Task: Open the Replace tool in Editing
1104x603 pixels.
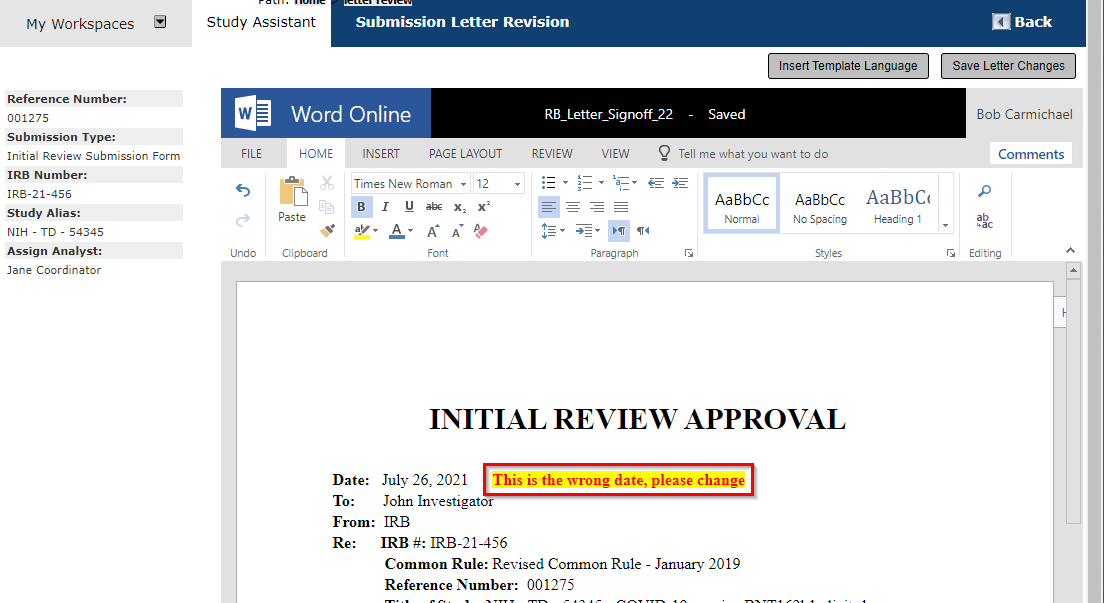Action: 984,221
